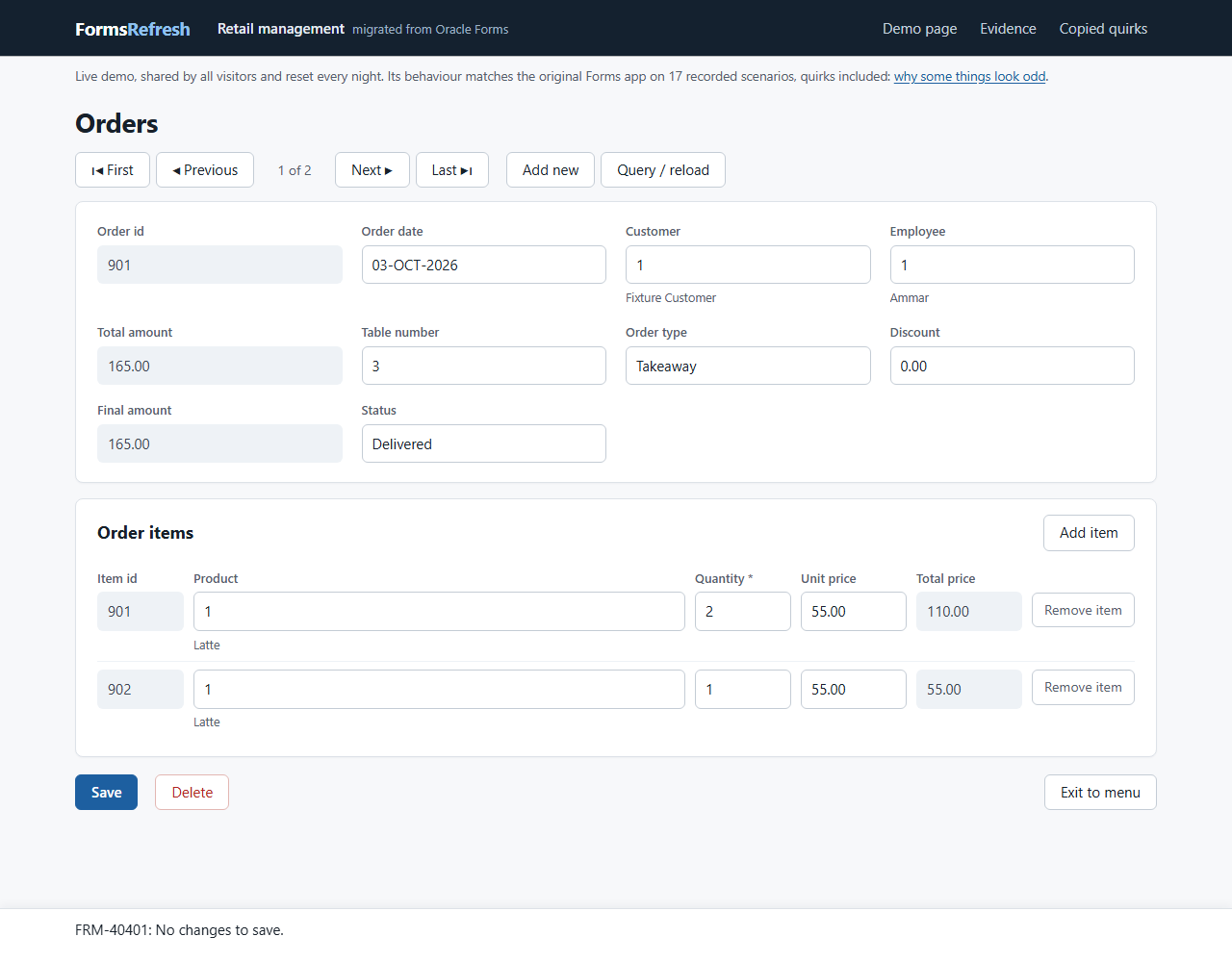Click the 'FRM-40401: No changes to save.' status message
Image resolution: width=1232 pixels, height=962 pixels.
click(x=179, y=930)
